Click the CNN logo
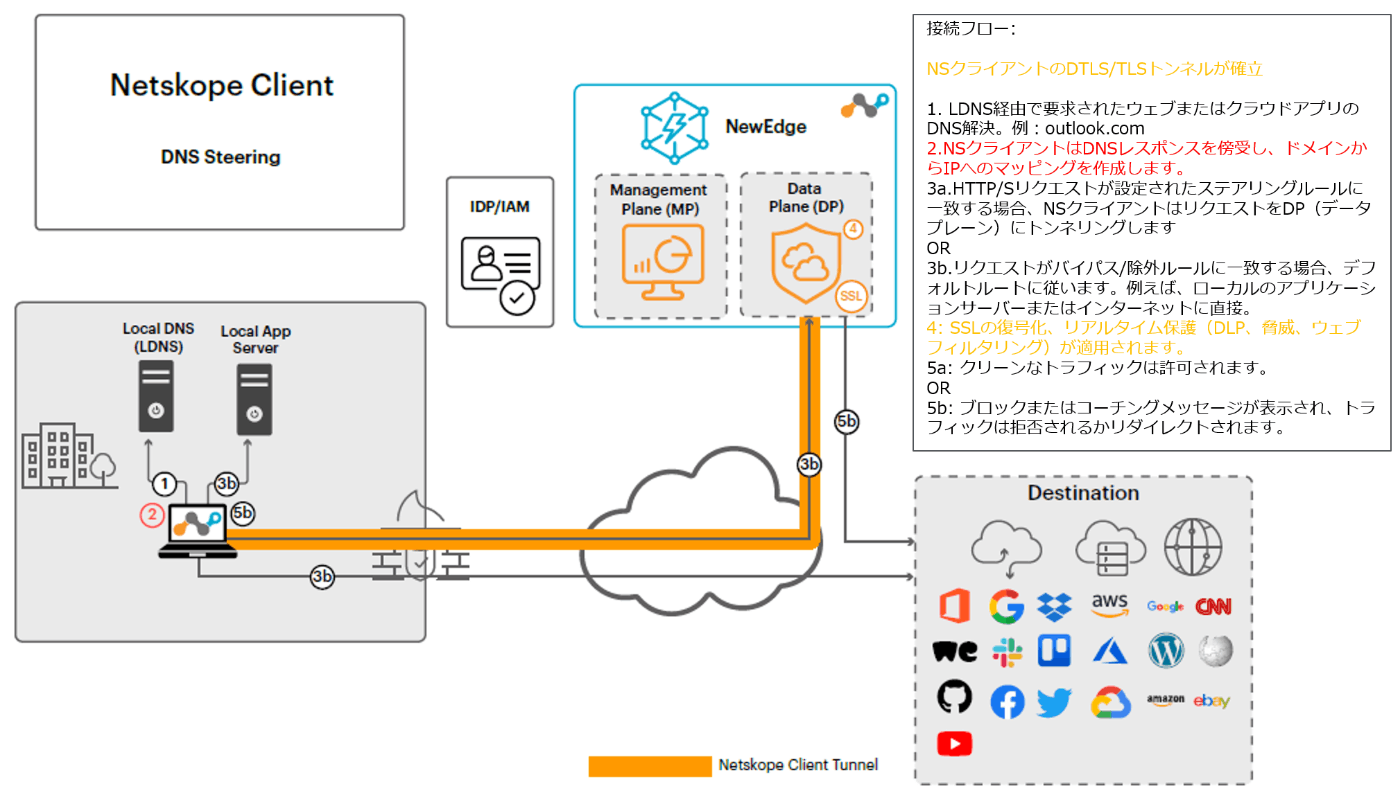This screenshot has height=793, width=1400. pyautogui.click(x=1213, y=606)
